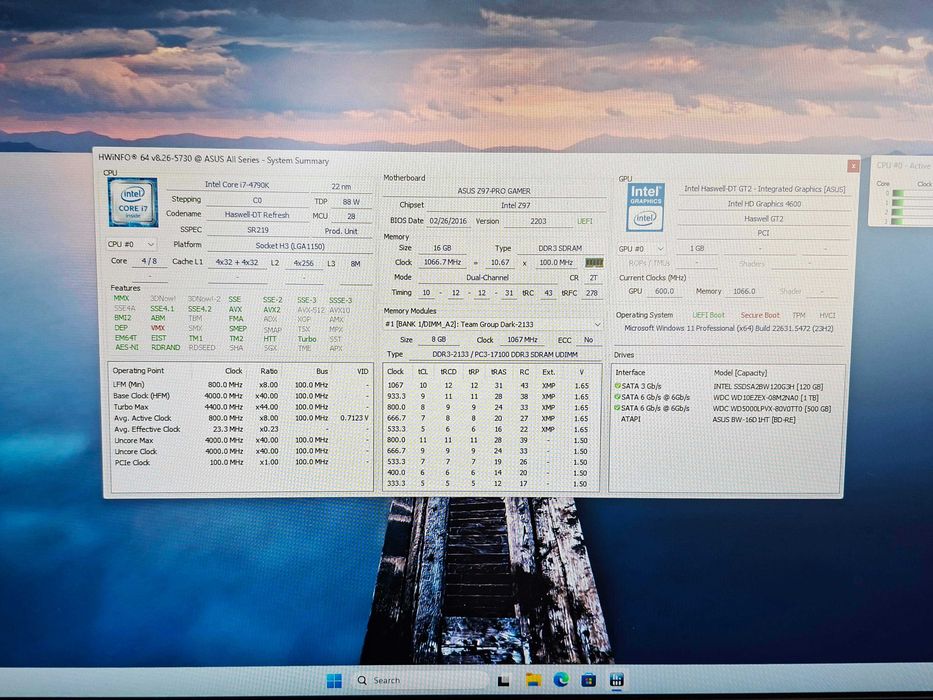Click the SR219 SSPEC value

[257, 230]
